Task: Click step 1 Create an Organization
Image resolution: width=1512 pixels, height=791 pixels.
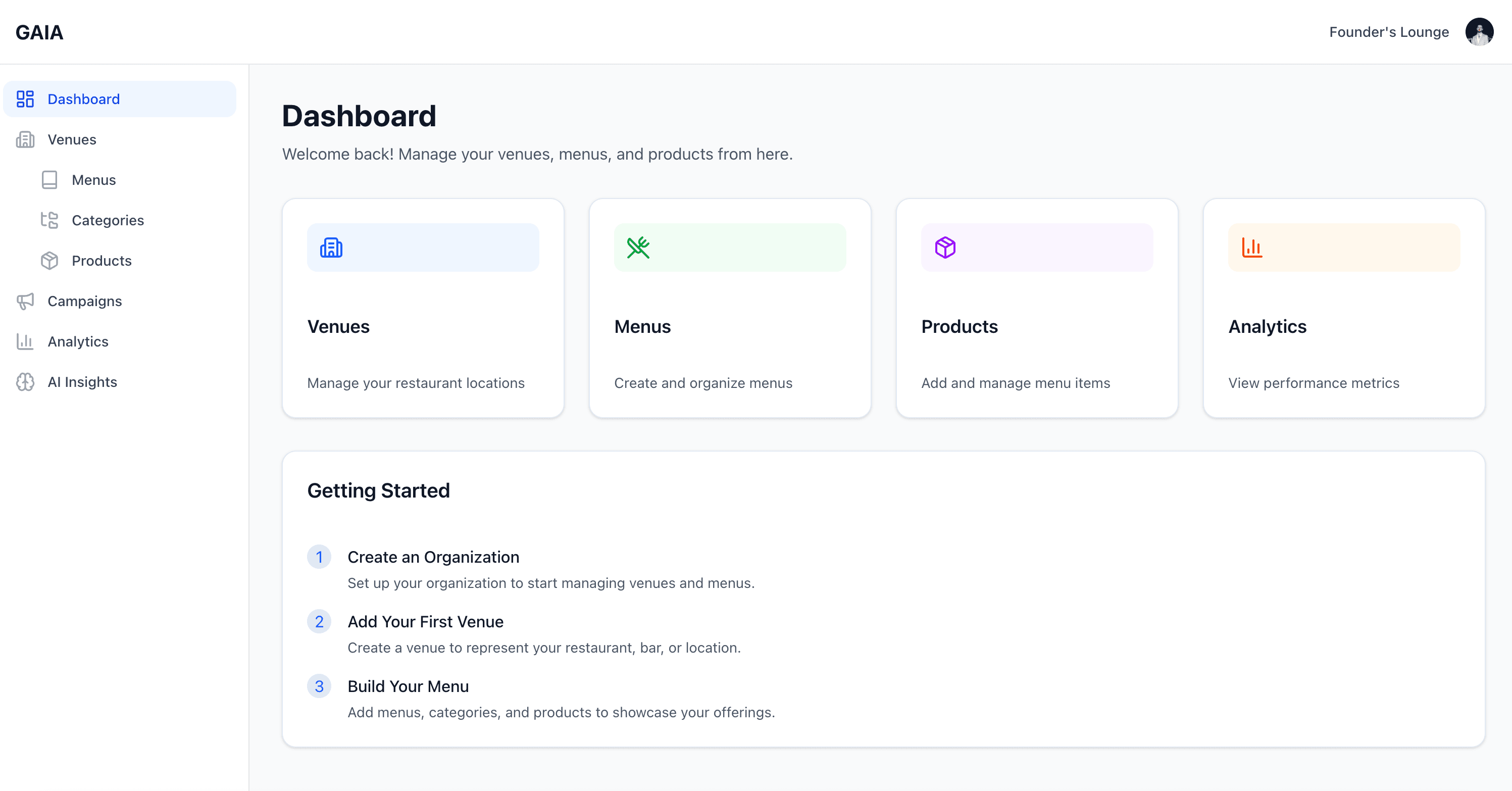Action: [433, 557]
